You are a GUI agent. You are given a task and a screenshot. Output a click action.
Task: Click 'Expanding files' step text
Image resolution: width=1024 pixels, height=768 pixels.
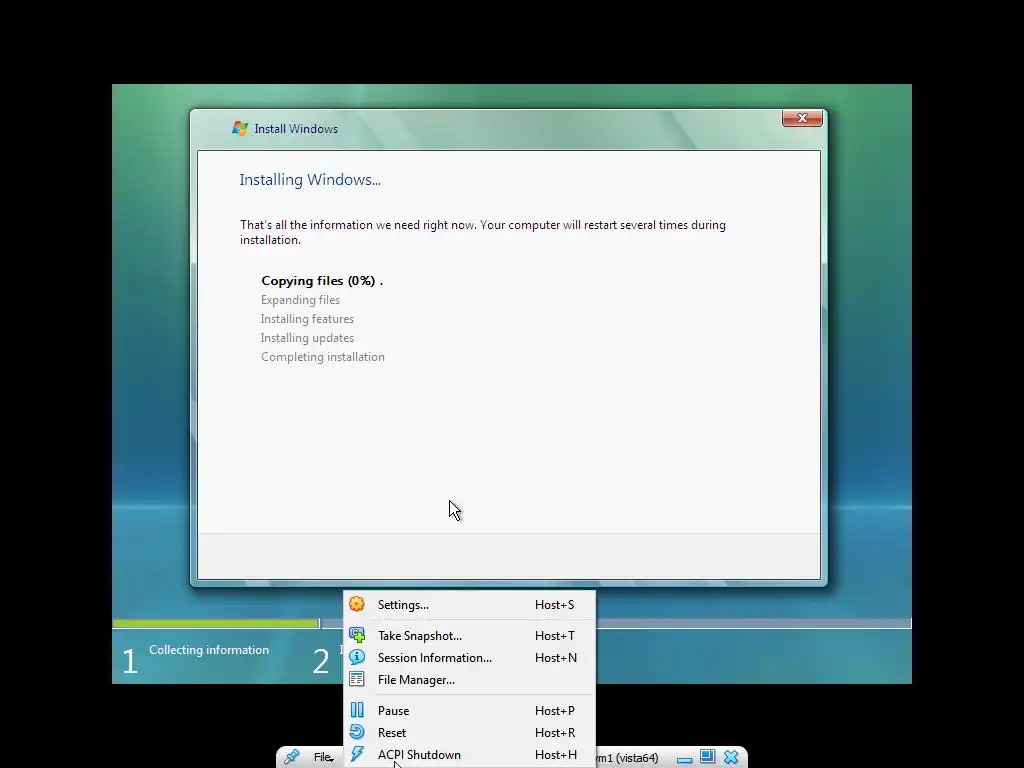[x=300, y=300]
